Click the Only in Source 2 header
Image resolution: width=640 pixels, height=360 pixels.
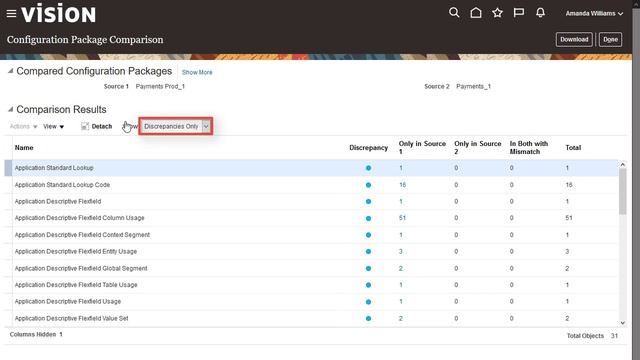tap(478, 148)
